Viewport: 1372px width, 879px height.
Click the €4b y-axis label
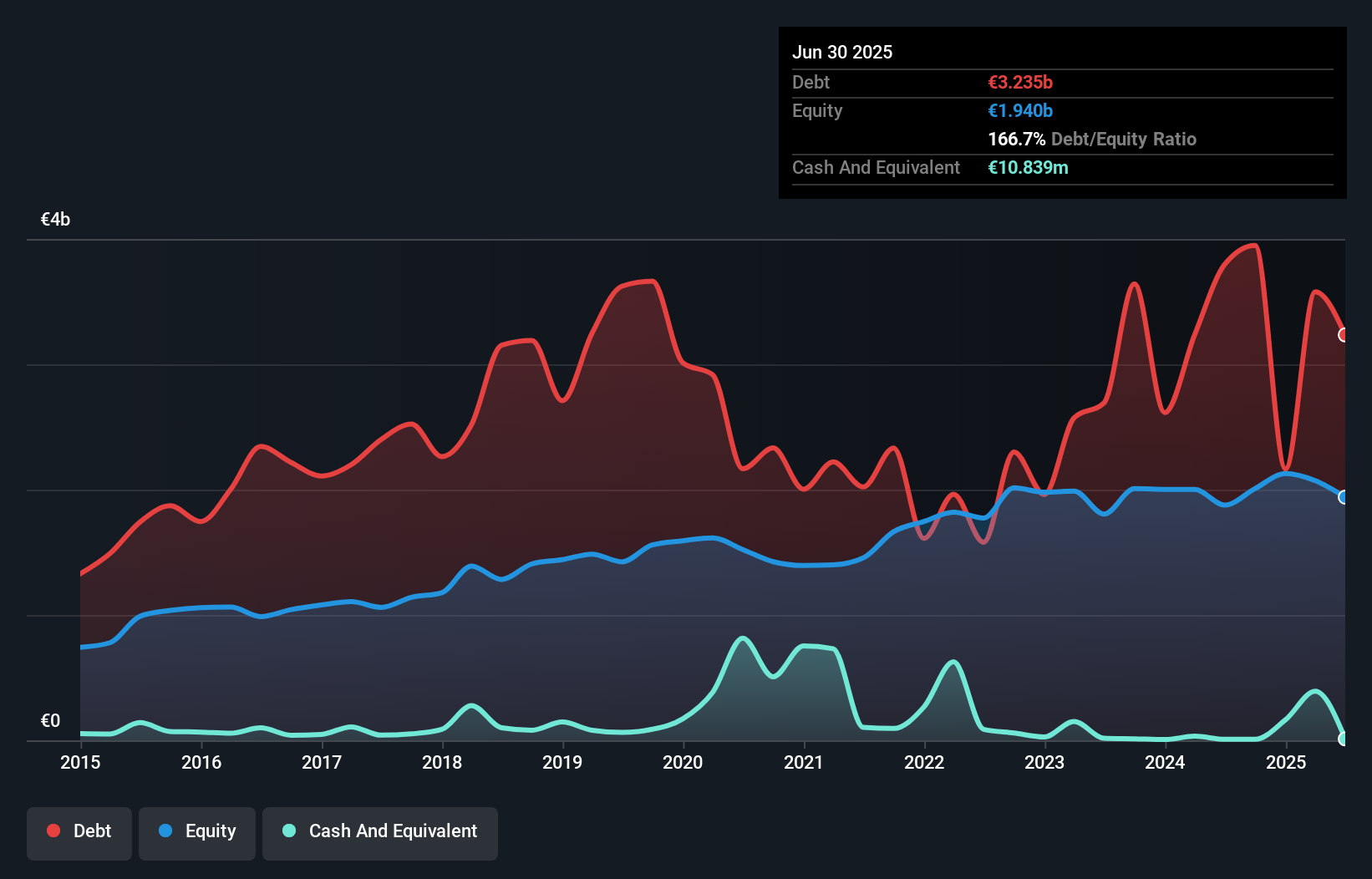coord(55,220)
